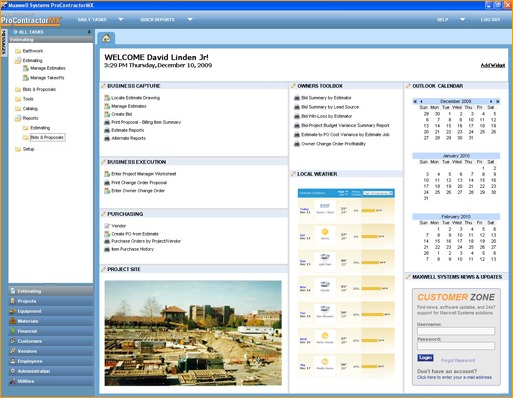The image size is (513, 398).
Task: Click the Outlook Calendar widget pencil icon
Action: (x=408, y=86)
